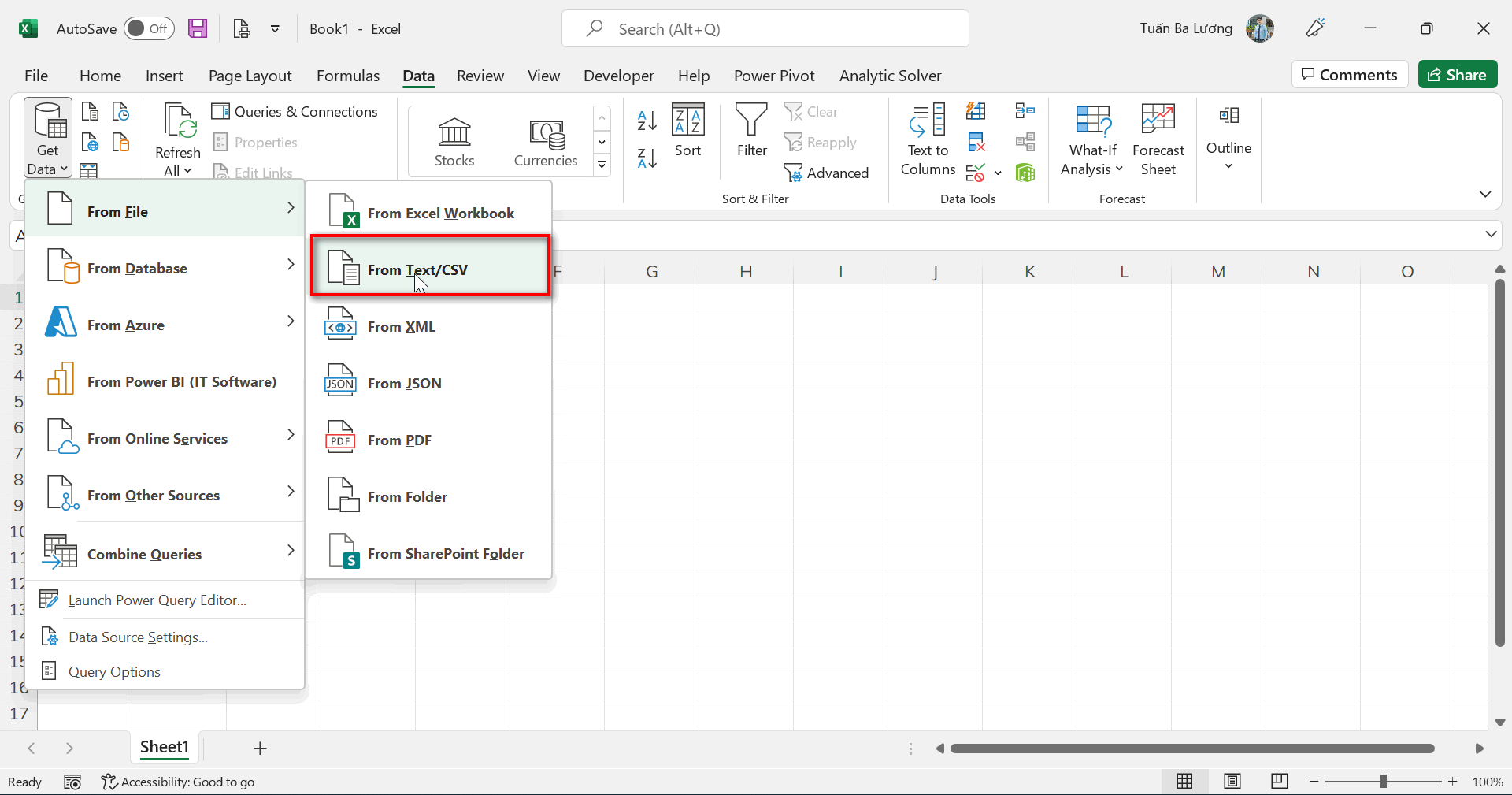1512x795 pixels.
Task: Click the Share button
Action: pyautogui.click(x=1457, y=75)
